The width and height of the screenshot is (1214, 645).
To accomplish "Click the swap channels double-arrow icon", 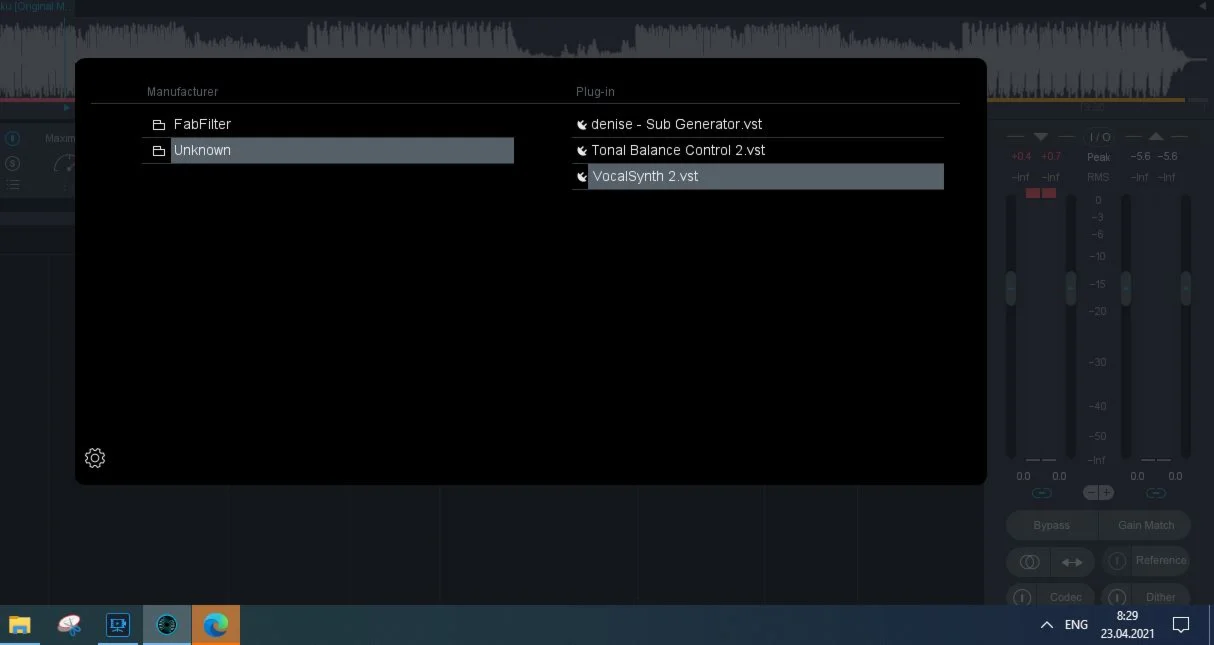I will 1072,562.
